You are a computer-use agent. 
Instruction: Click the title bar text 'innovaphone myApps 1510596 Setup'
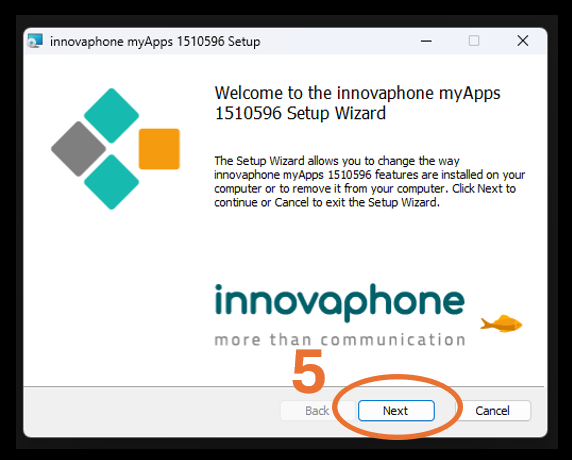(x=155, y=41)
